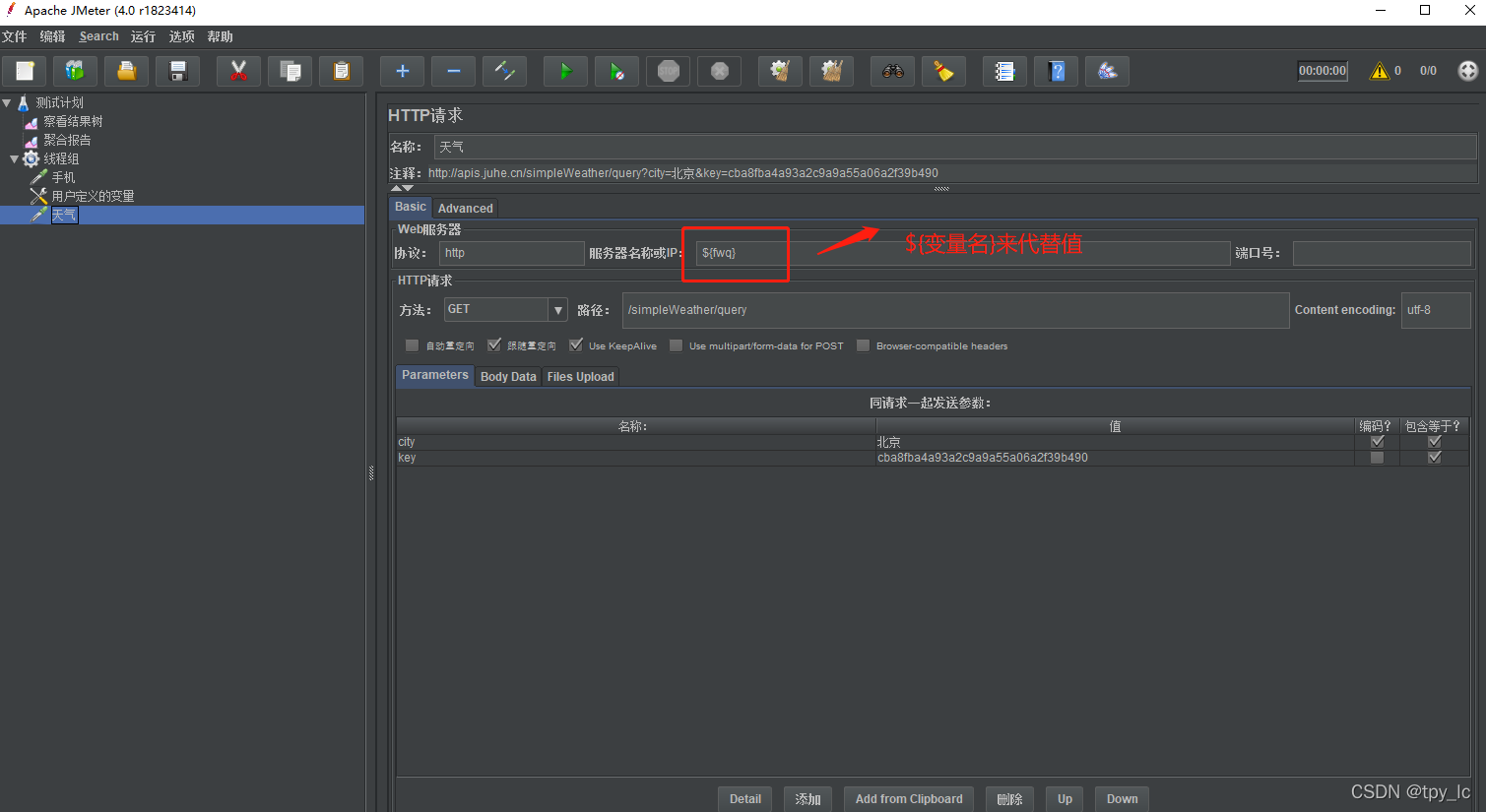
Task: Open the 编辑 menu
Action: 52,36
